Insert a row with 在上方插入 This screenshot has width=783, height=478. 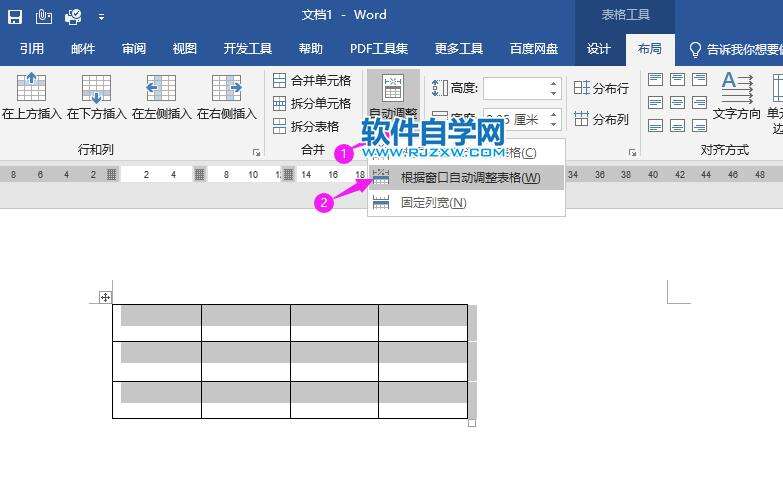31,96
